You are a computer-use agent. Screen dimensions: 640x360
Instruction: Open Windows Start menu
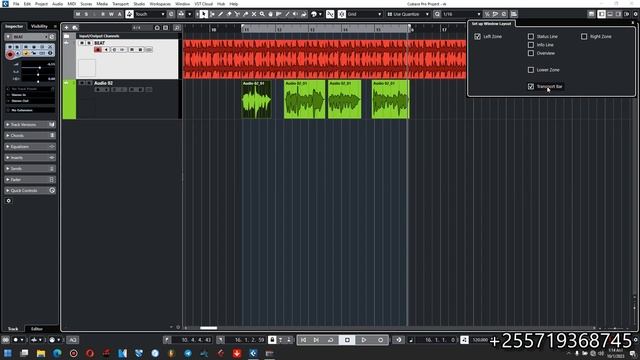point(8,353)
